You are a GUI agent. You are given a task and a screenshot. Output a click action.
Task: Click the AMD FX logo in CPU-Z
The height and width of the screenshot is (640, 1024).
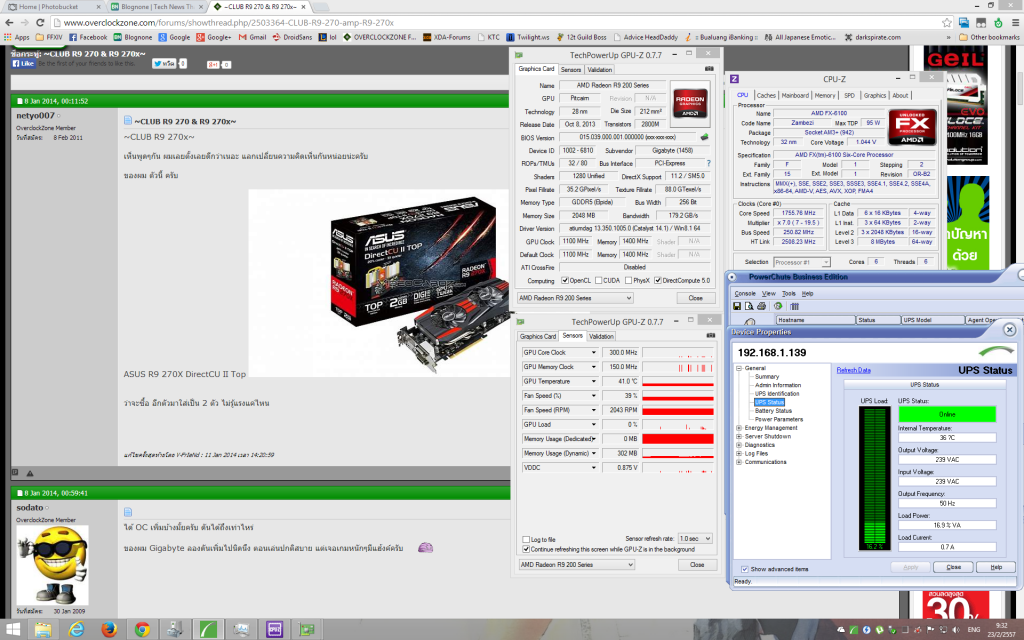point(912,127)
